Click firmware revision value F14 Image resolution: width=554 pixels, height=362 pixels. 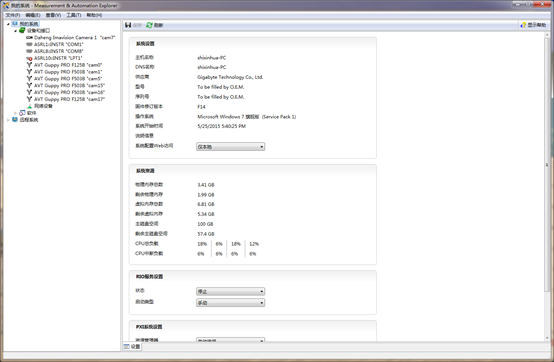click(x=201, y=107)
